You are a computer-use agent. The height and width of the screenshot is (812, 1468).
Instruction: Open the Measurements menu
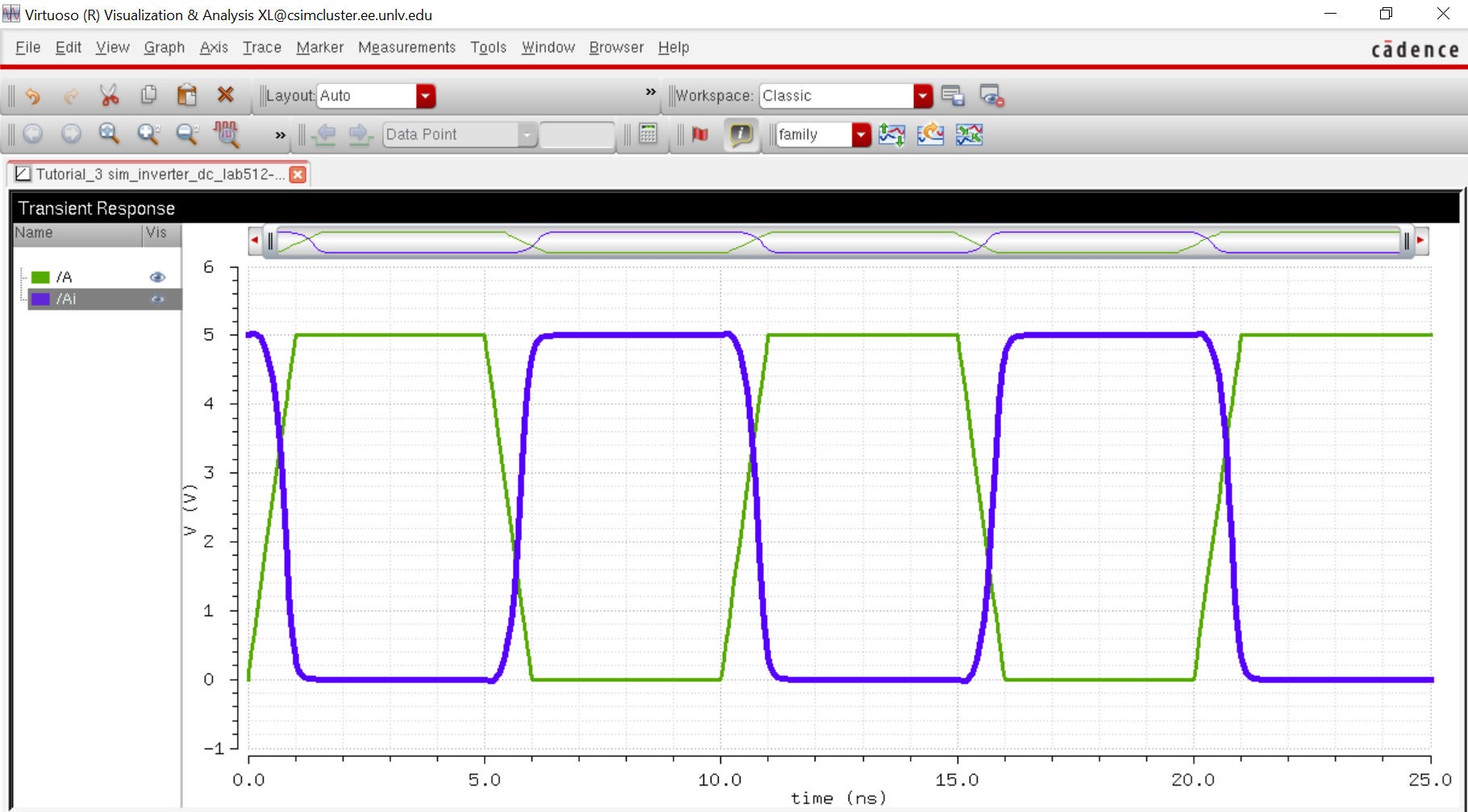(x=407, y=48)
